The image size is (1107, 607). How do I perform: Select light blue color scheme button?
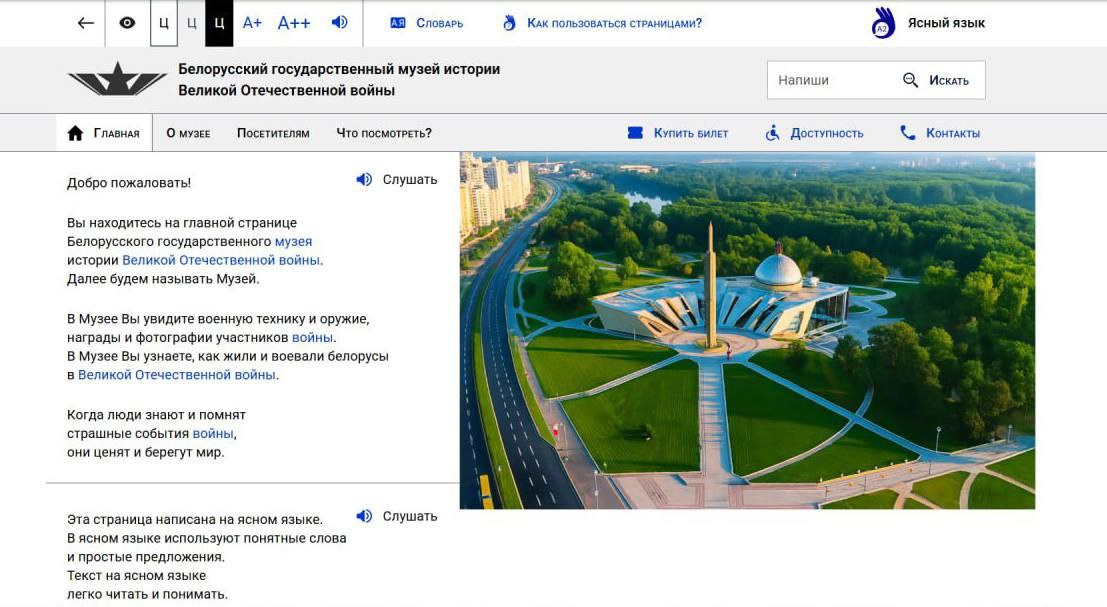192,23
